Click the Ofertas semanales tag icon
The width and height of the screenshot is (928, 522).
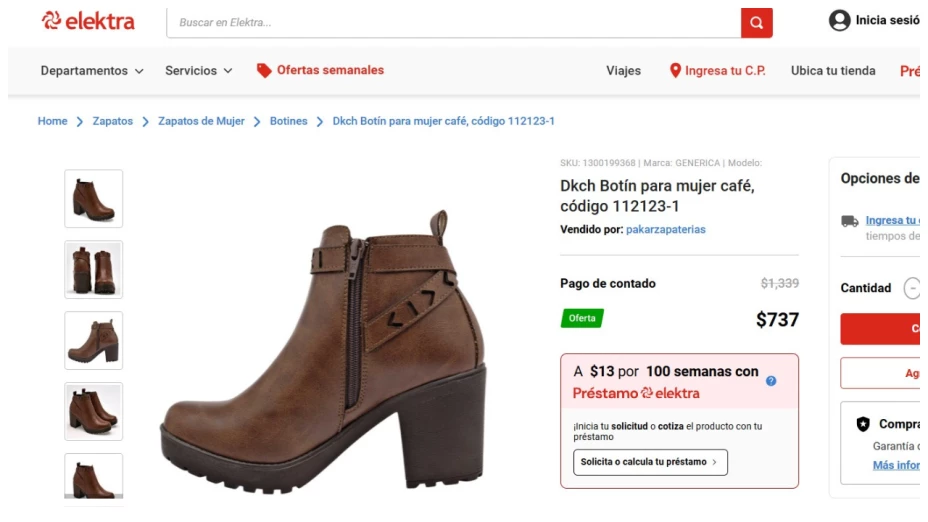point(264,70)
